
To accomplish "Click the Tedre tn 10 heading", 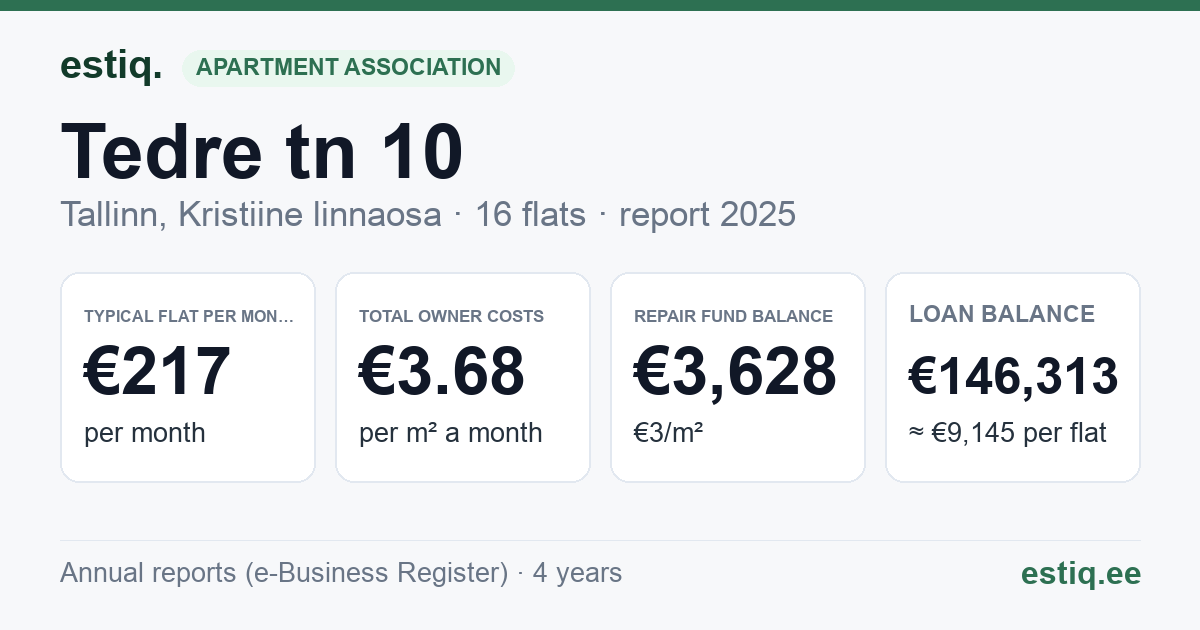I will pos(262,152).
